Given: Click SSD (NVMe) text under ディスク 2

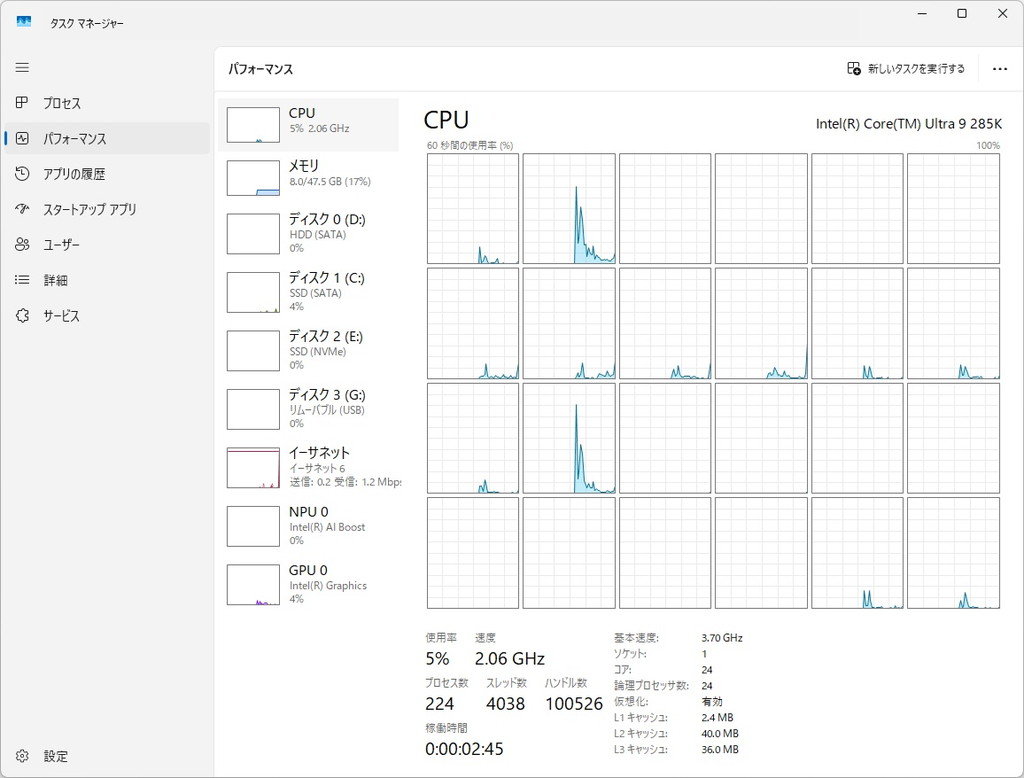Looking at the screenshot, I should (x=317, y=351).
